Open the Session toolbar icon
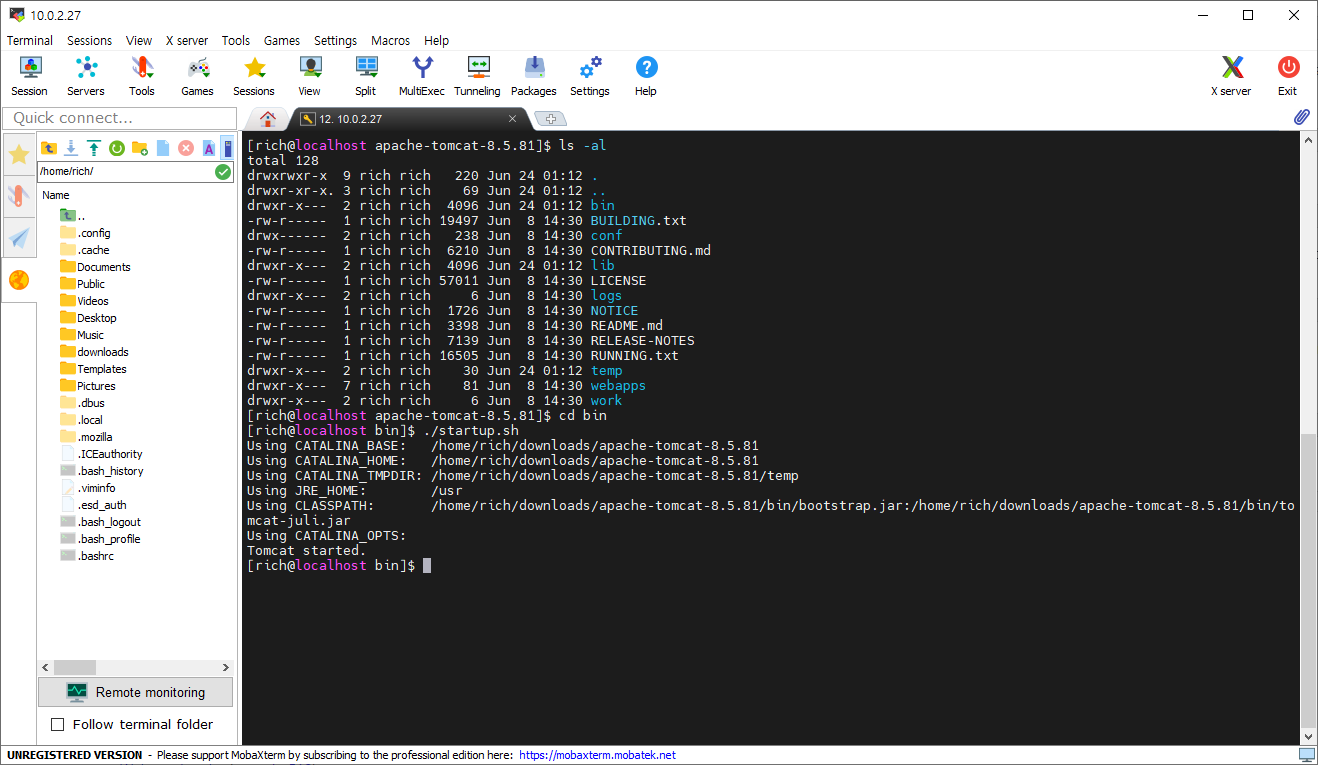This screenshot has width=1318, height=765. tap(30, 76)
